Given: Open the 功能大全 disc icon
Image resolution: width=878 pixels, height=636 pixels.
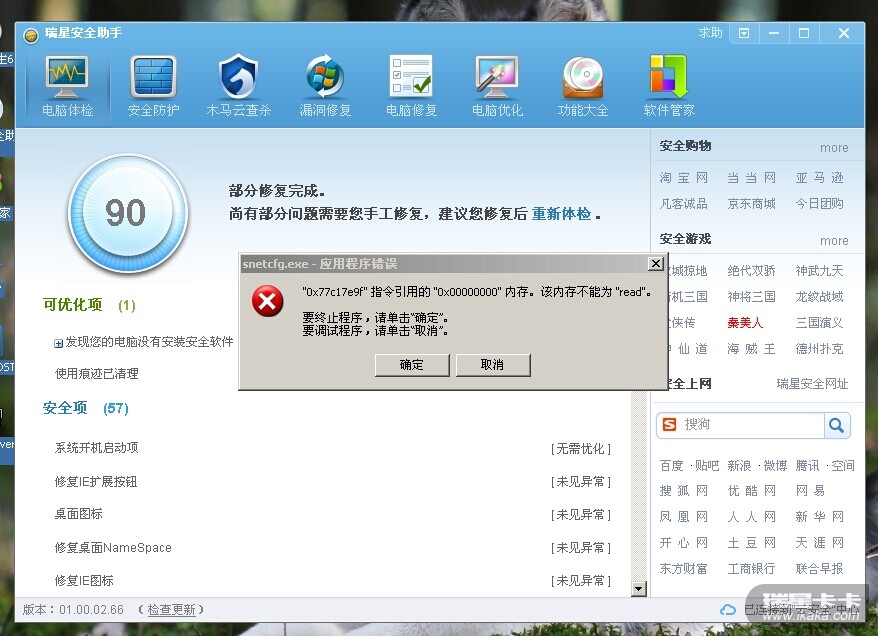Looking at the screenshot, I should tap(583, 77).
